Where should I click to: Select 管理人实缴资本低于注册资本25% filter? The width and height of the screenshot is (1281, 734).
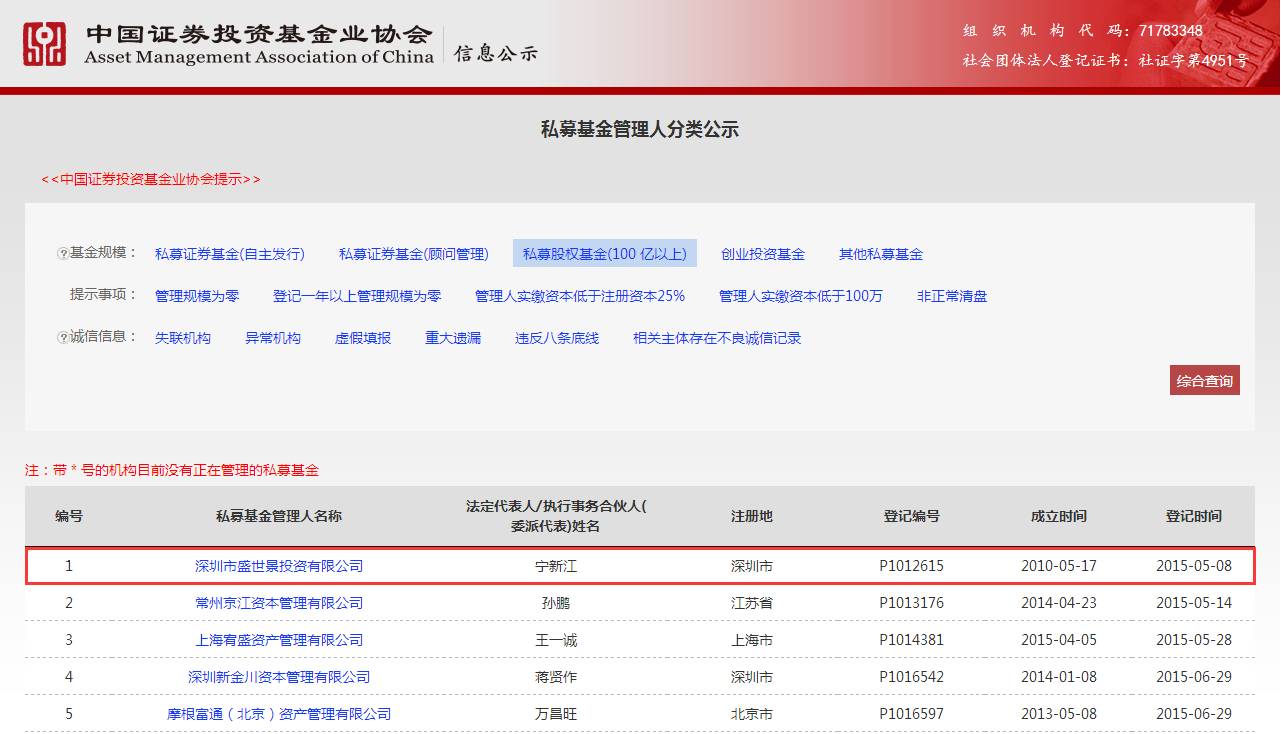(x=579, y=296)
